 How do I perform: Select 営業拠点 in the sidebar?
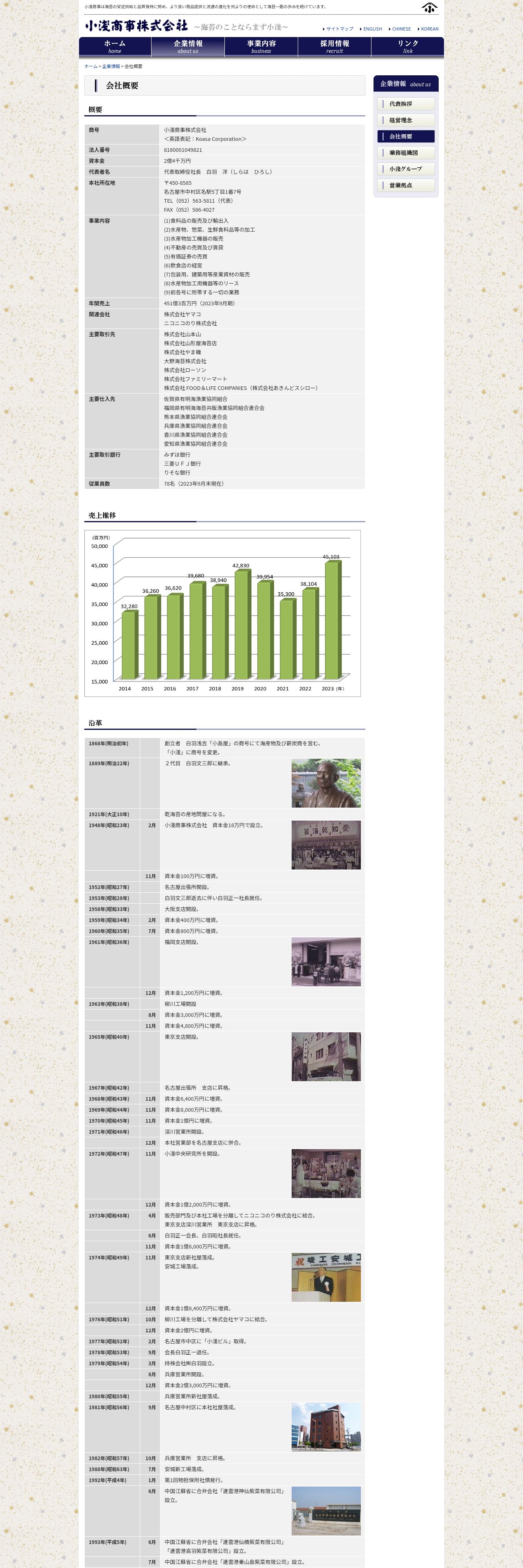(x=406, y=185)
